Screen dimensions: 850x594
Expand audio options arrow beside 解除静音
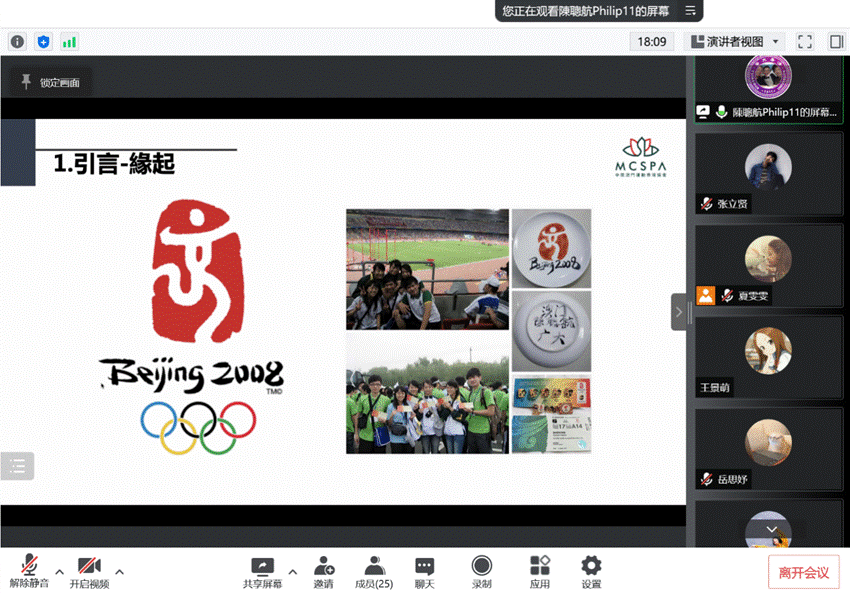(x=60, y=572)
